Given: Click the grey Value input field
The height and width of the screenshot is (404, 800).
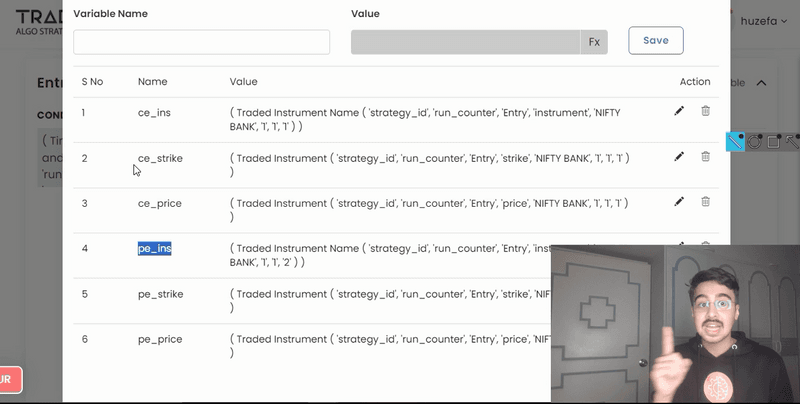Looking at the screenshot, I should coord(465,42).
